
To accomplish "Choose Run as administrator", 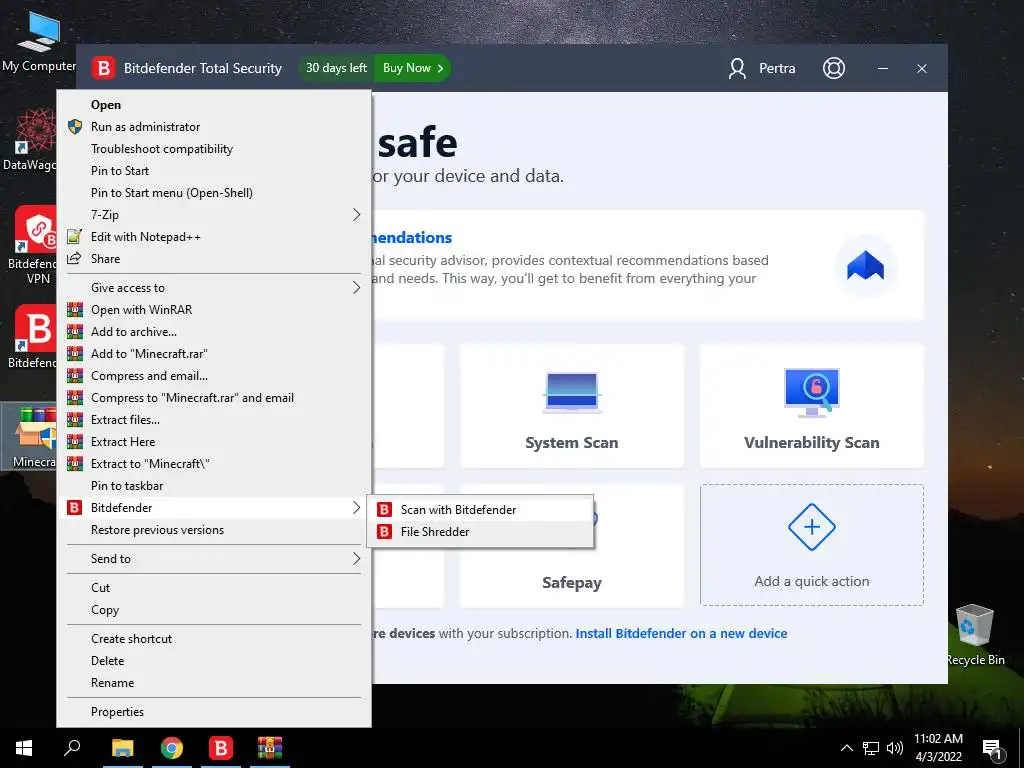I will [x=214, y=127].
